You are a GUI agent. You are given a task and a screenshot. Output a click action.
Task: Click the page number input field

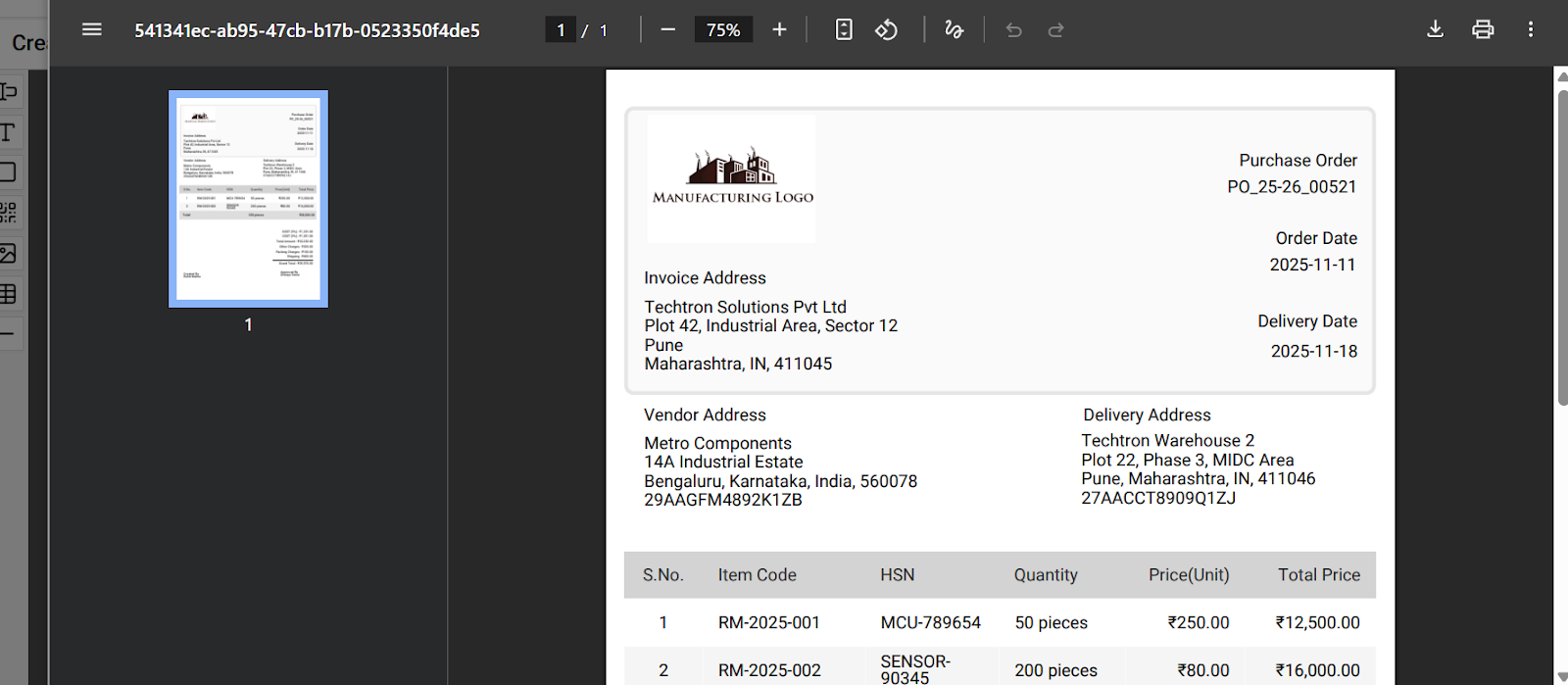click(x=561, y=30)
